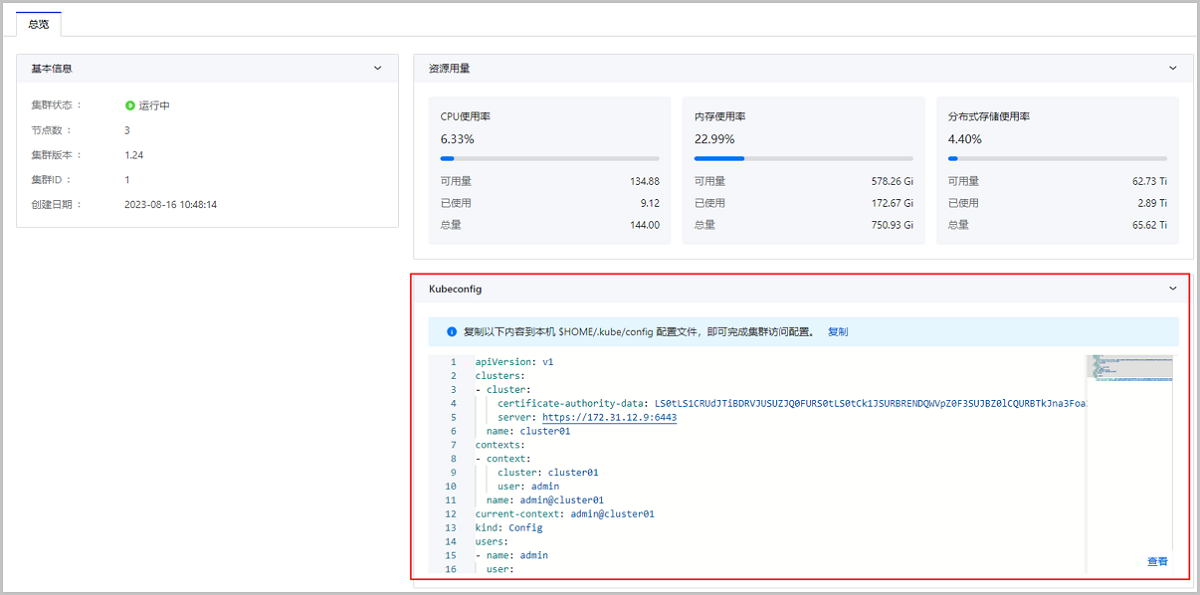Click the 创建日期 label

tap(57, 205)
